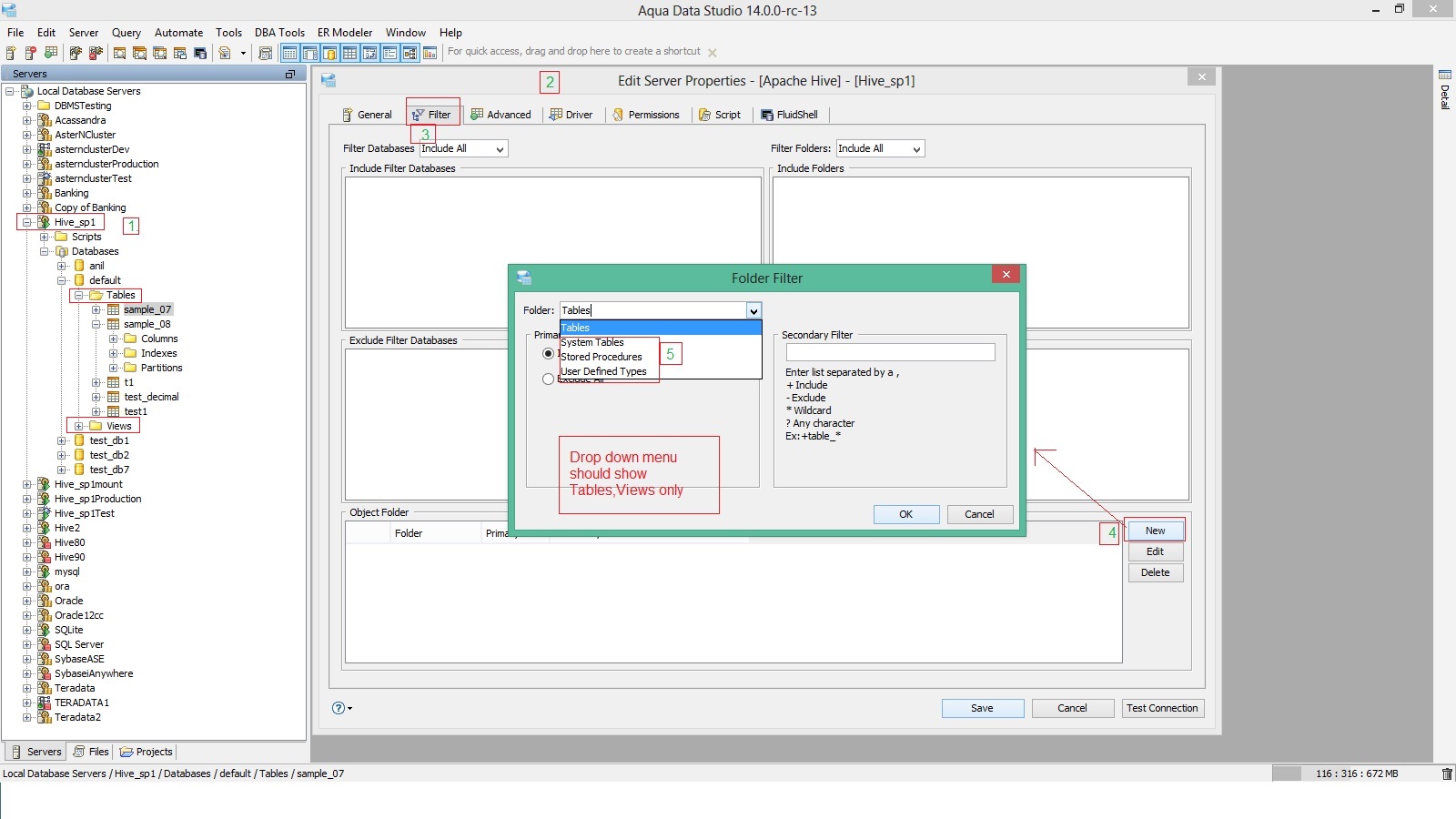Click OK in the Folder Filter dialog
The width and height of the screenshot is (1456, 819).
(x=906, y=514)
